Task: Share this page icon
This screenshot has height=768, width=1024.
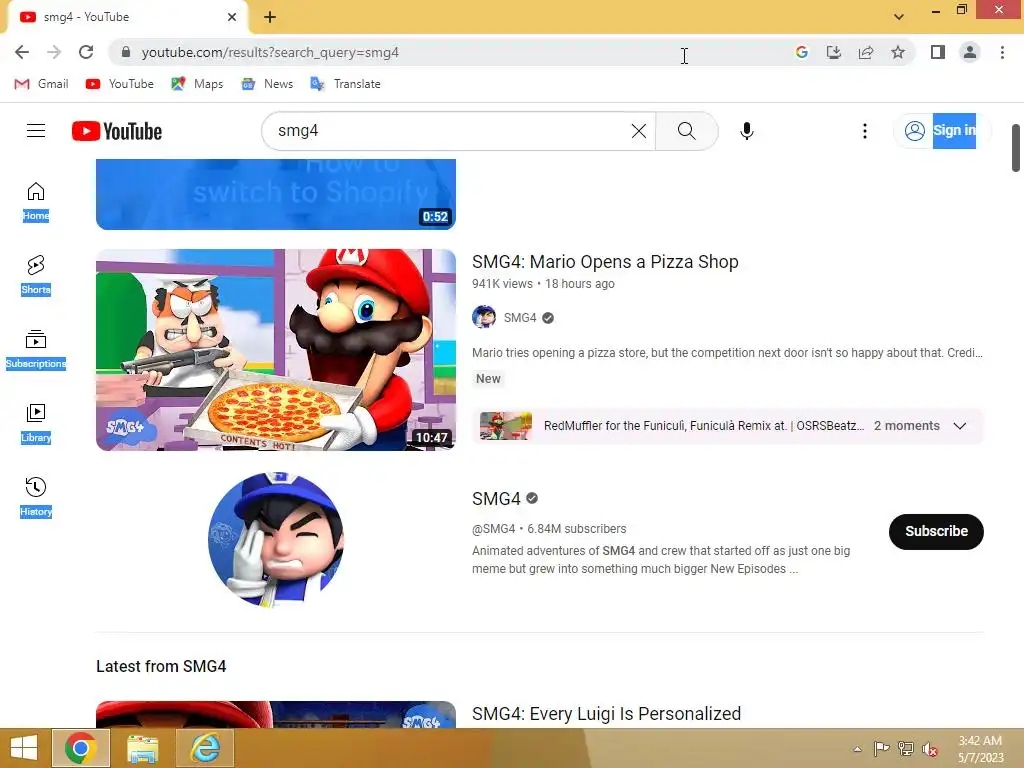Action: click(866, 52)
